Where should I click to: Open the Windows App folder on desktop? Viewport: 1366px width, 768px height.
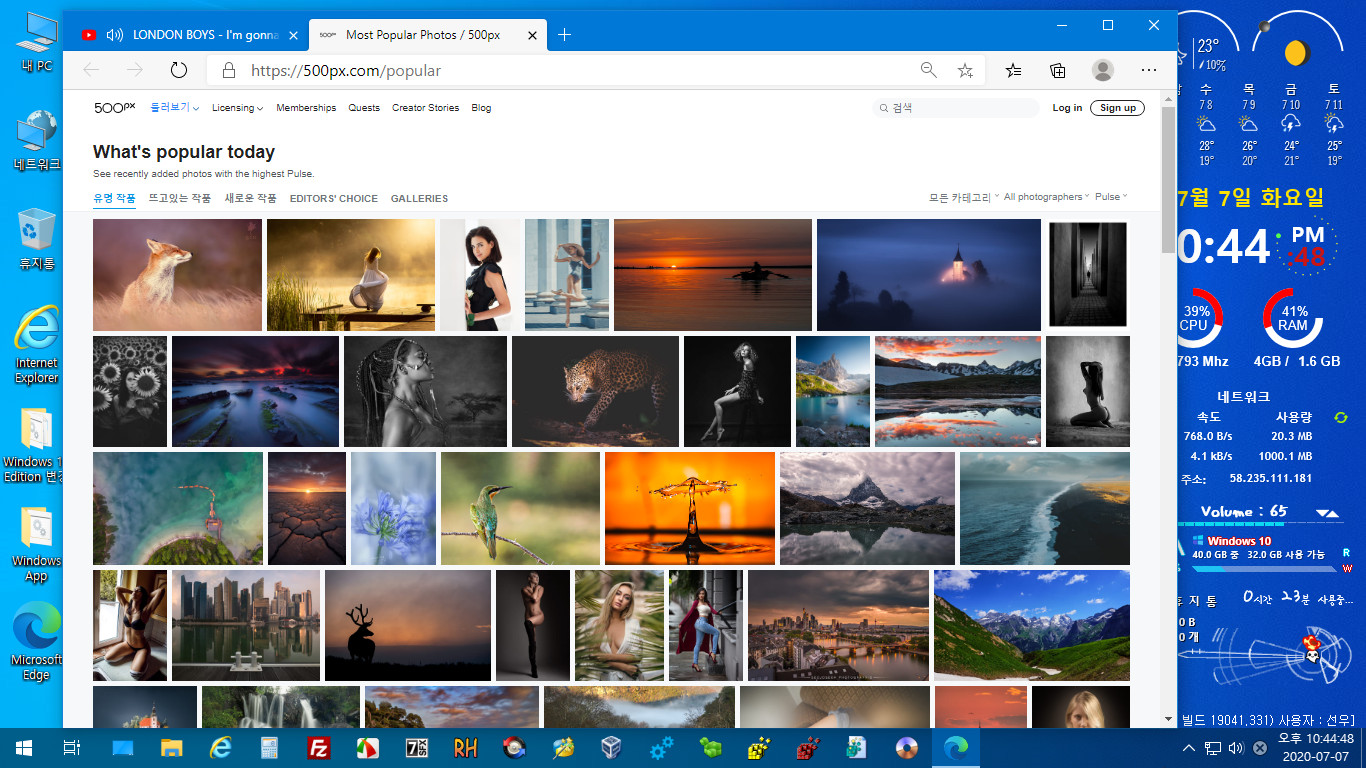(x=37, y=544)
